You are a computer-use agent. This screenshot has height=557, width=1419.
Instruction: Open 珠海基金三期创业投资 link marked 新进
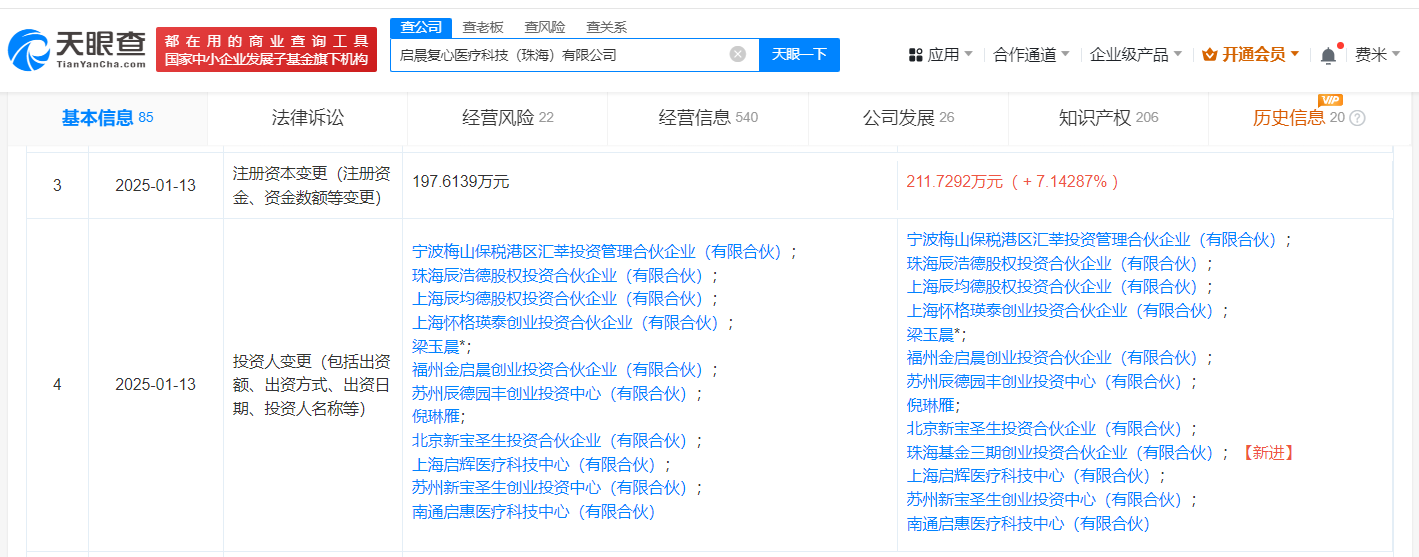[x=1062, y=453]
